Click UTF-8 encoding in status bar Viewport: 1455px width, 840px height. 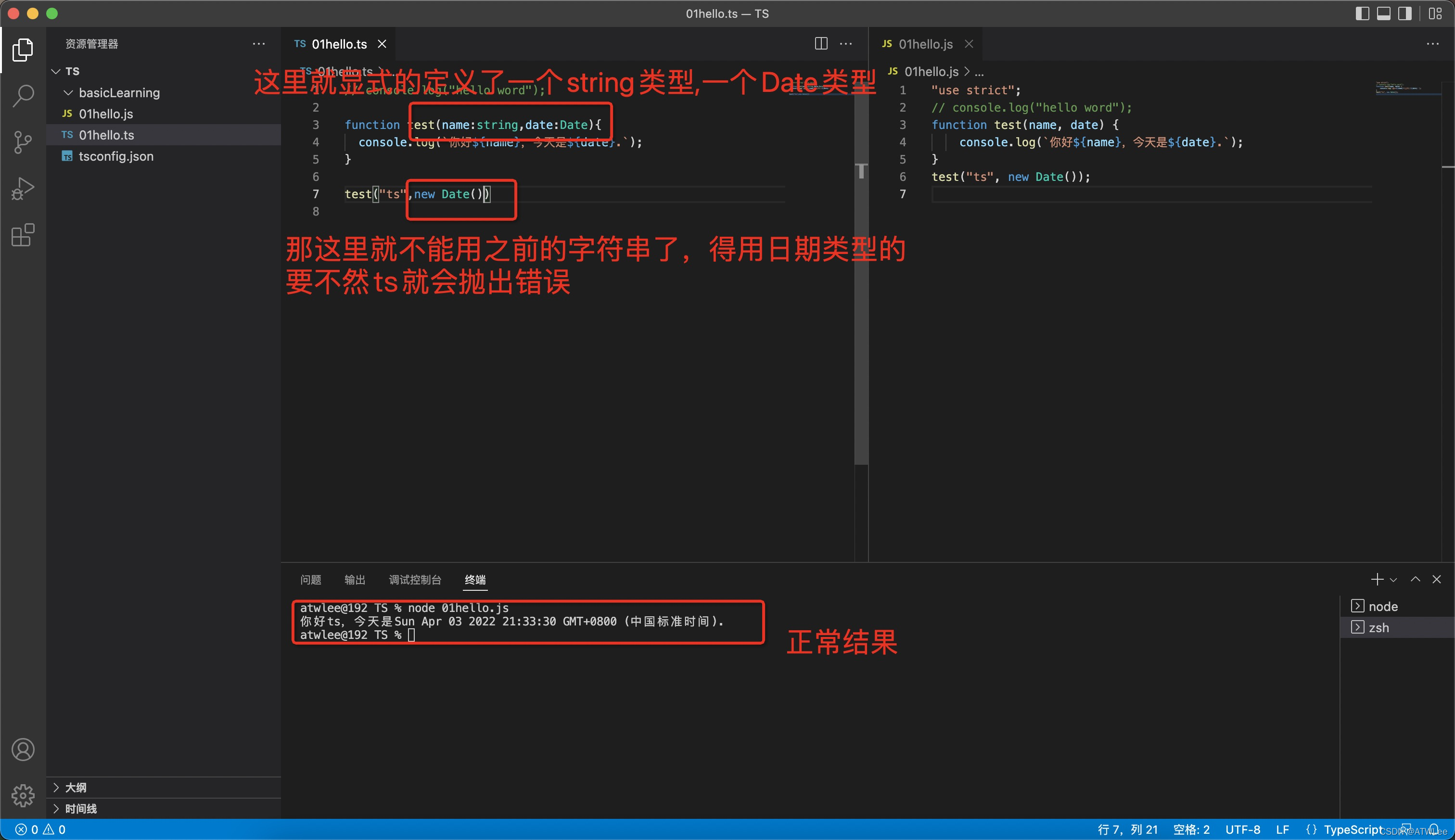(1242, 829)
